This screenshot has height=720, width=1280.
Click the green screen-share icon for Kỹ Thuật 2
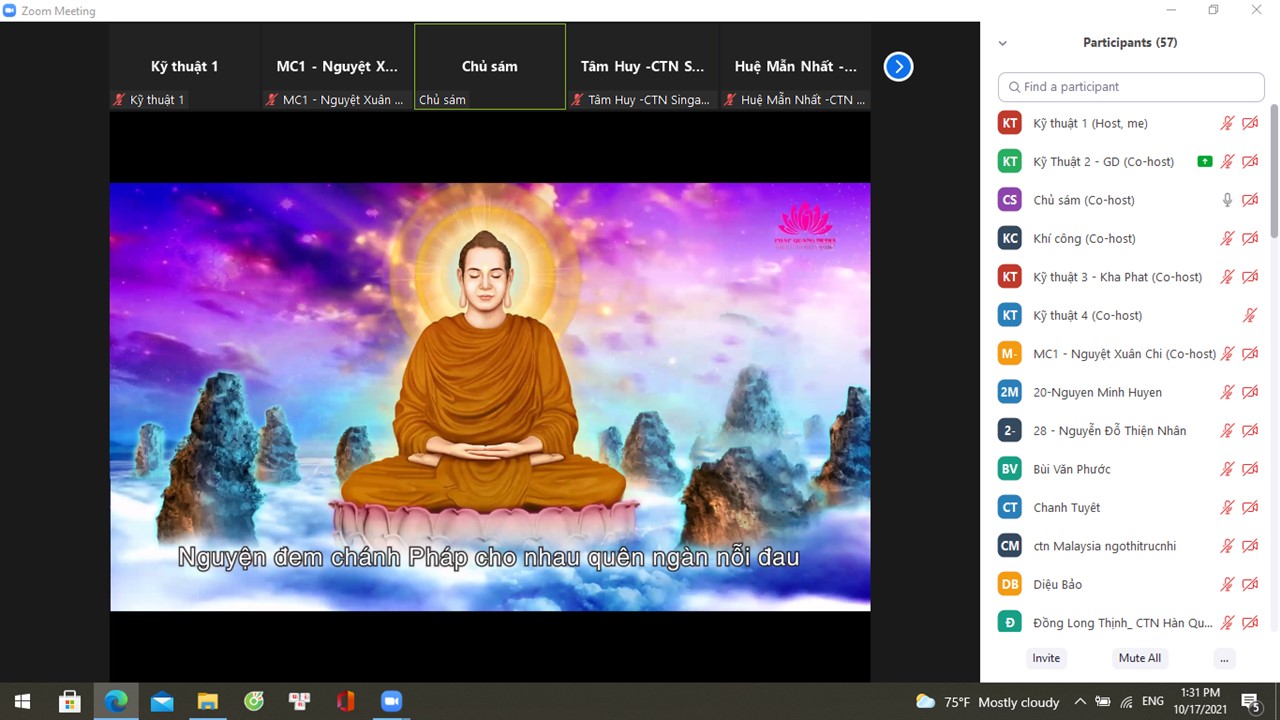click(x=1205, y=161)
